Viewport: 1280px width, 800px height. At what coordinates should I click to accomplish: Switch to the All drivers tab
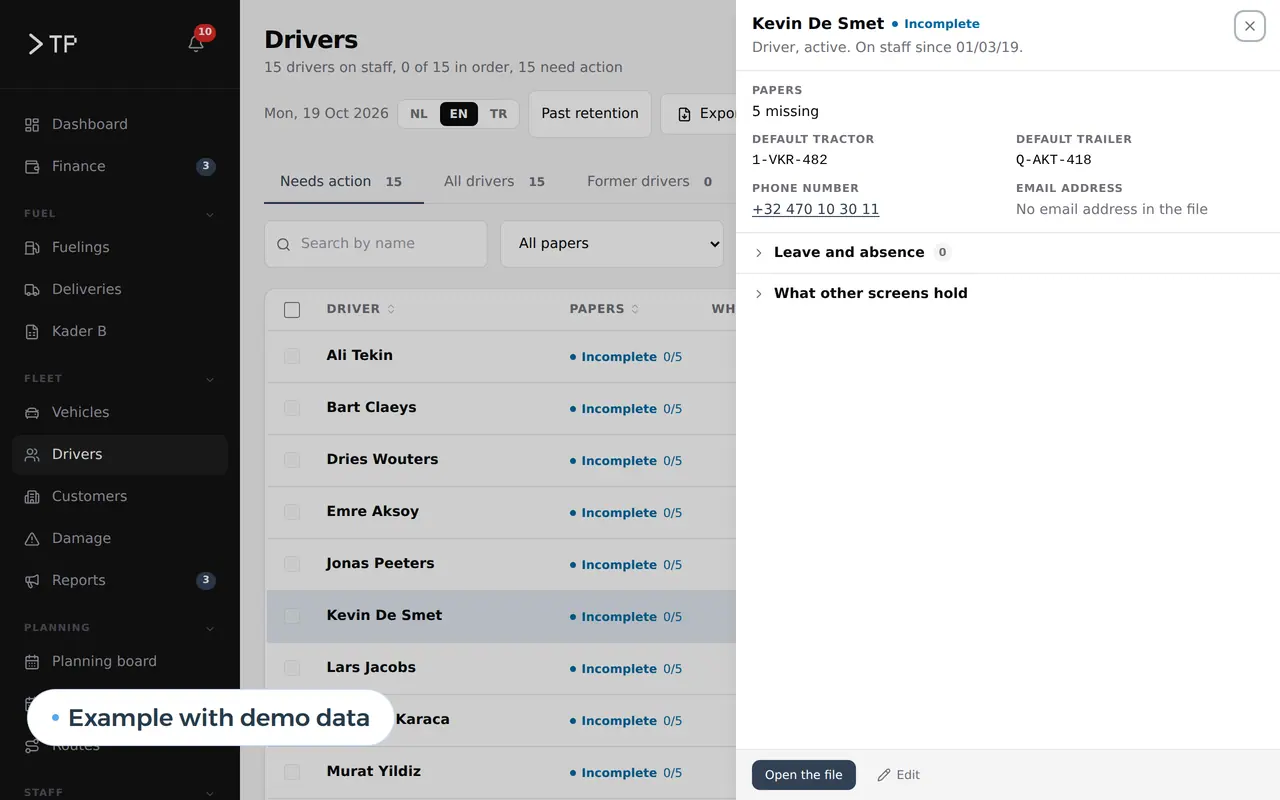495,182
